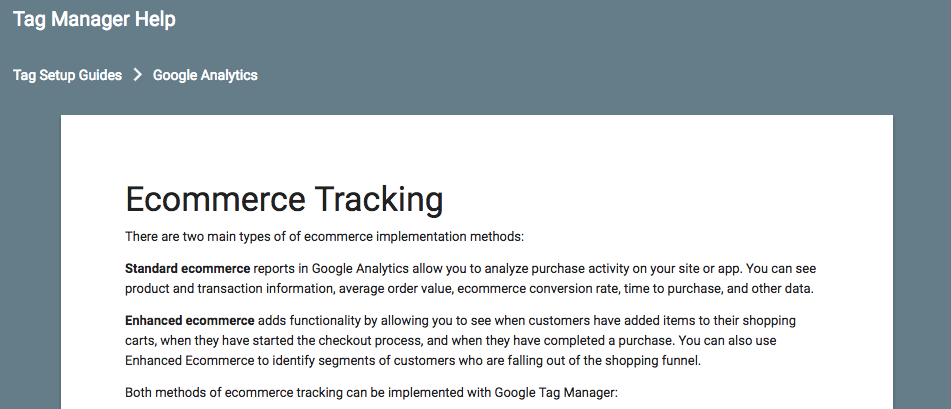This screenshot has height=409, width=951.
Task: Click the Both methods of ecommerce tracking sentence
Action: pos(371,393)
